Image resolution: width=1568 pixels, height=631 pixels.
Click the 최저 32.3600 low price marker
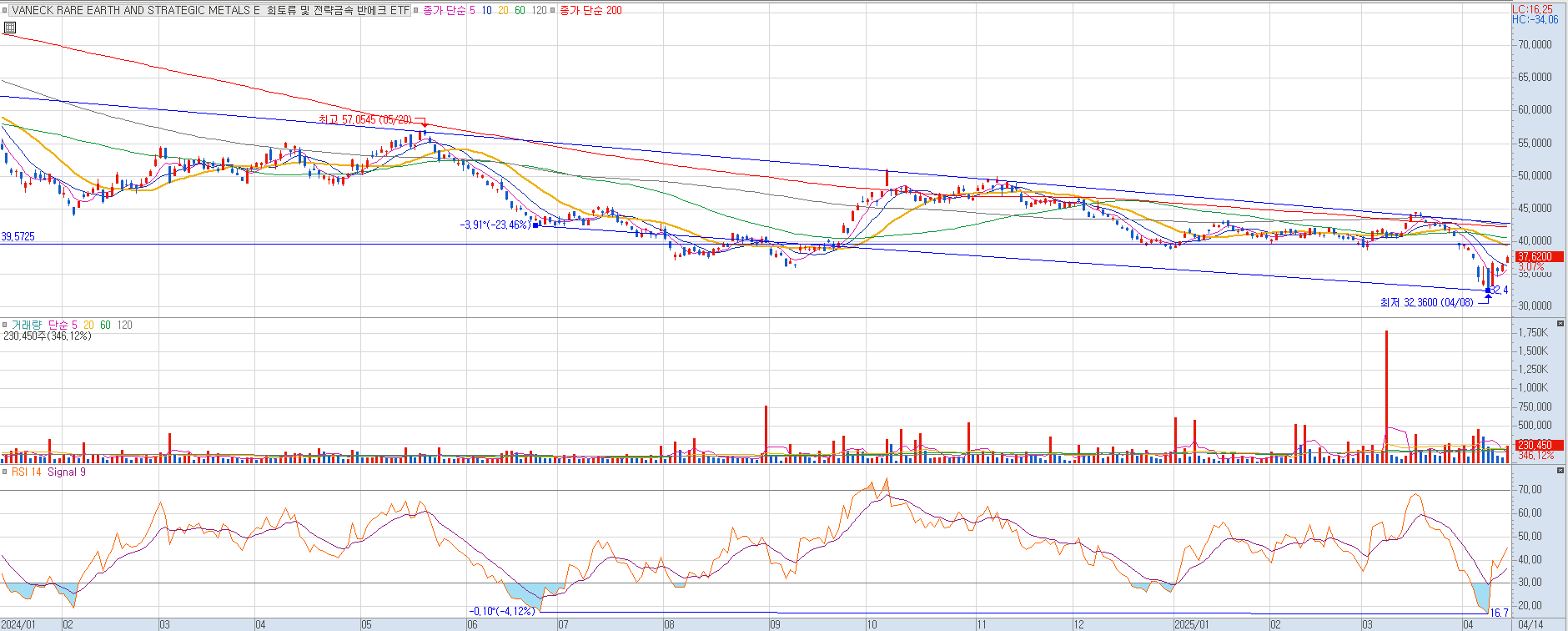(1426, 302)
